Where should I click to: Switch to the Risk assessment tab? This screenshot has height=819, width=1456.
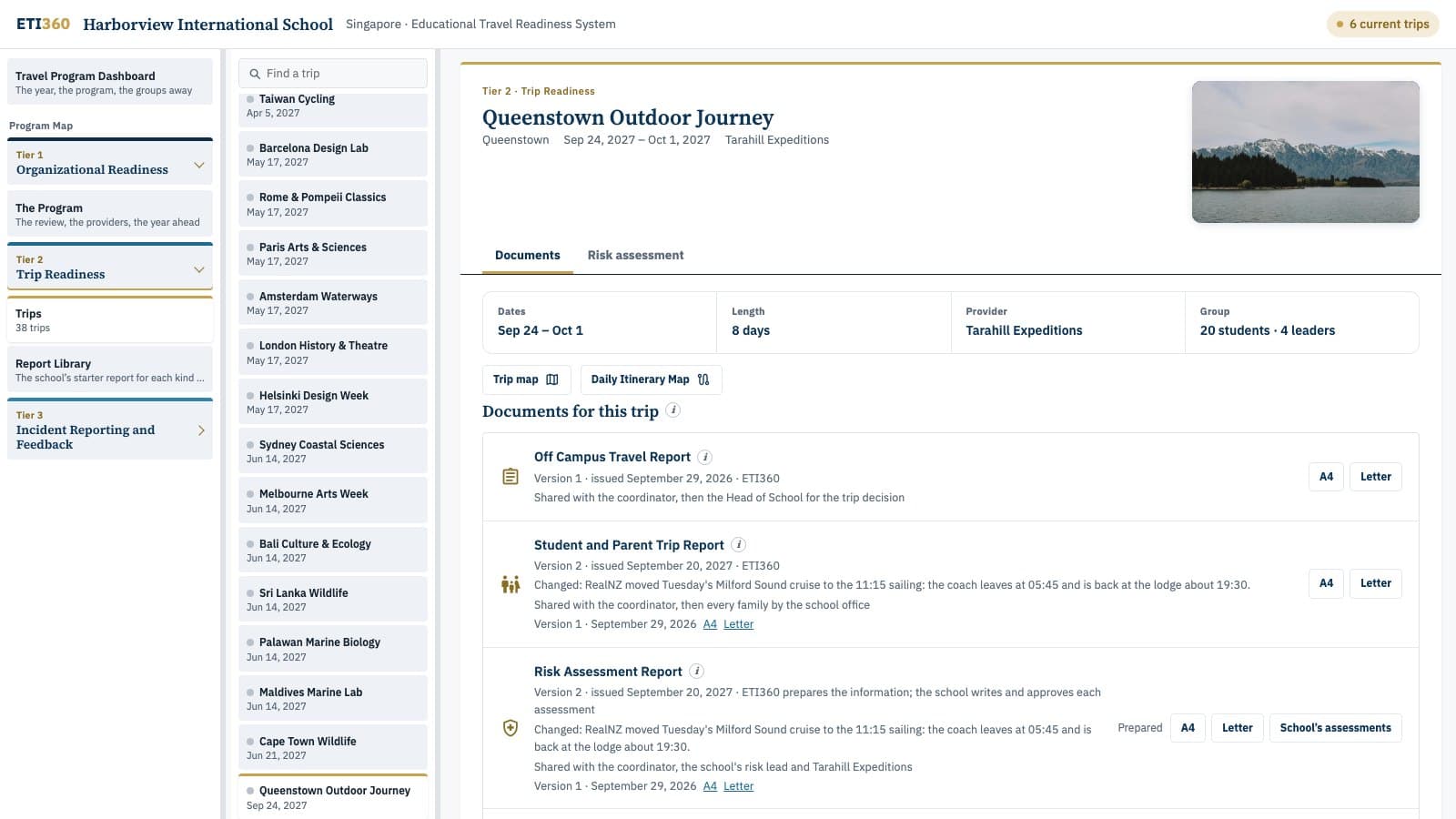(635, 255)
